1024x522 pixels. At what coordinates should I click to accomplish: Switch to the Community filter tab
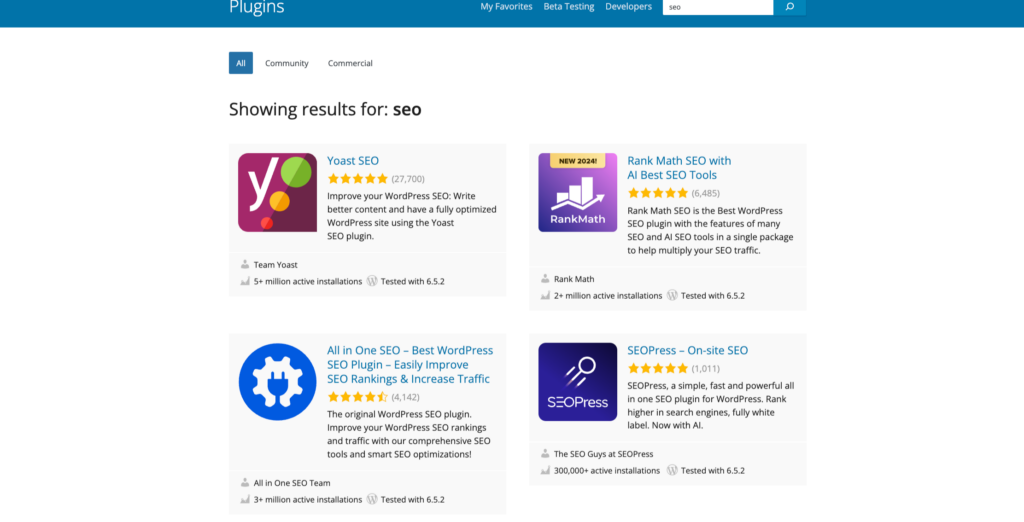coord(287,63)
